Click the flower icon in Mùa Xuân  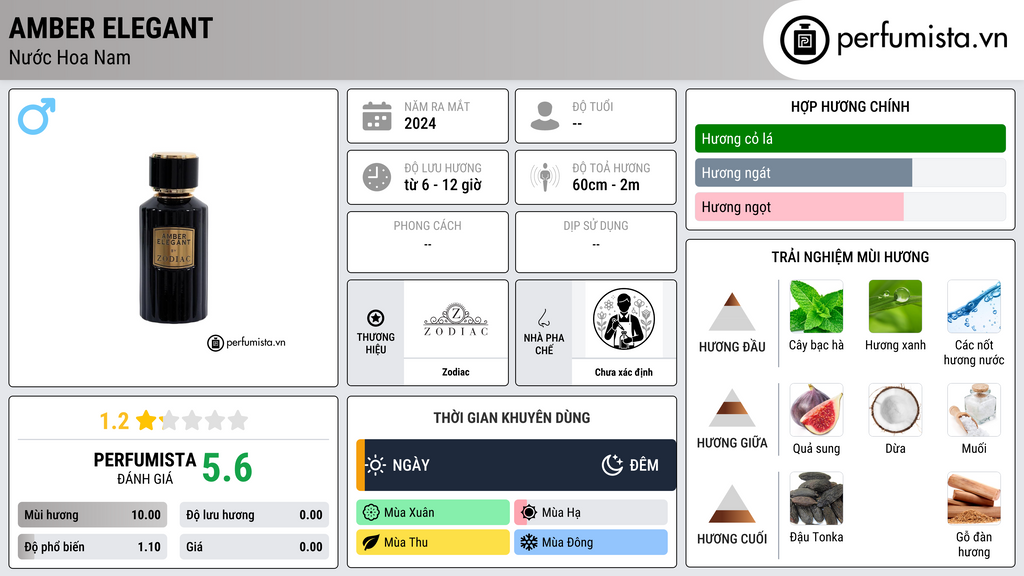tap(371, 513)
